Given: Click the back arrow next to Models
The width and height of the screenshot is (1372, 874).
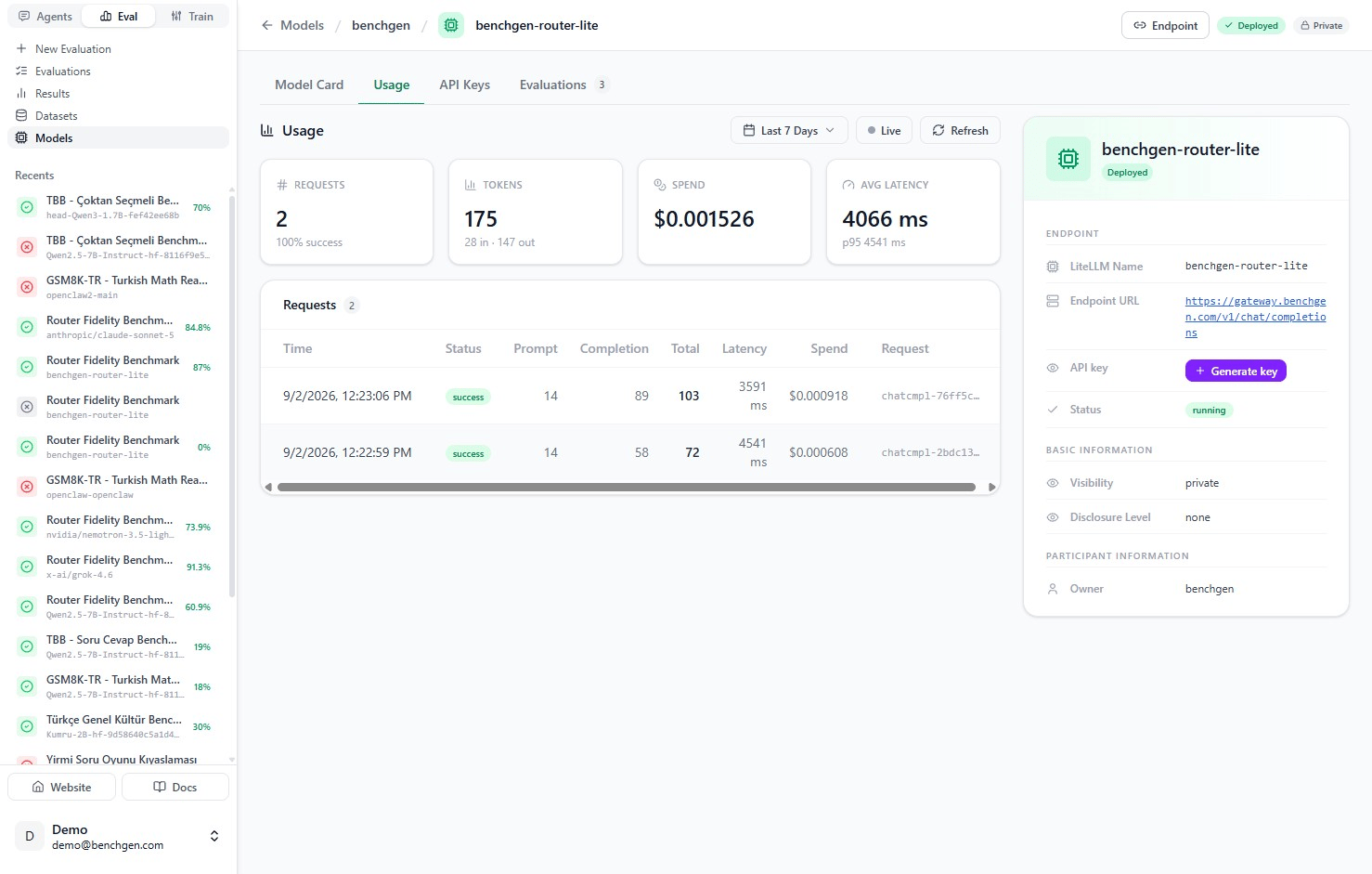Looking at the screenshot, I should pos(267,25).
